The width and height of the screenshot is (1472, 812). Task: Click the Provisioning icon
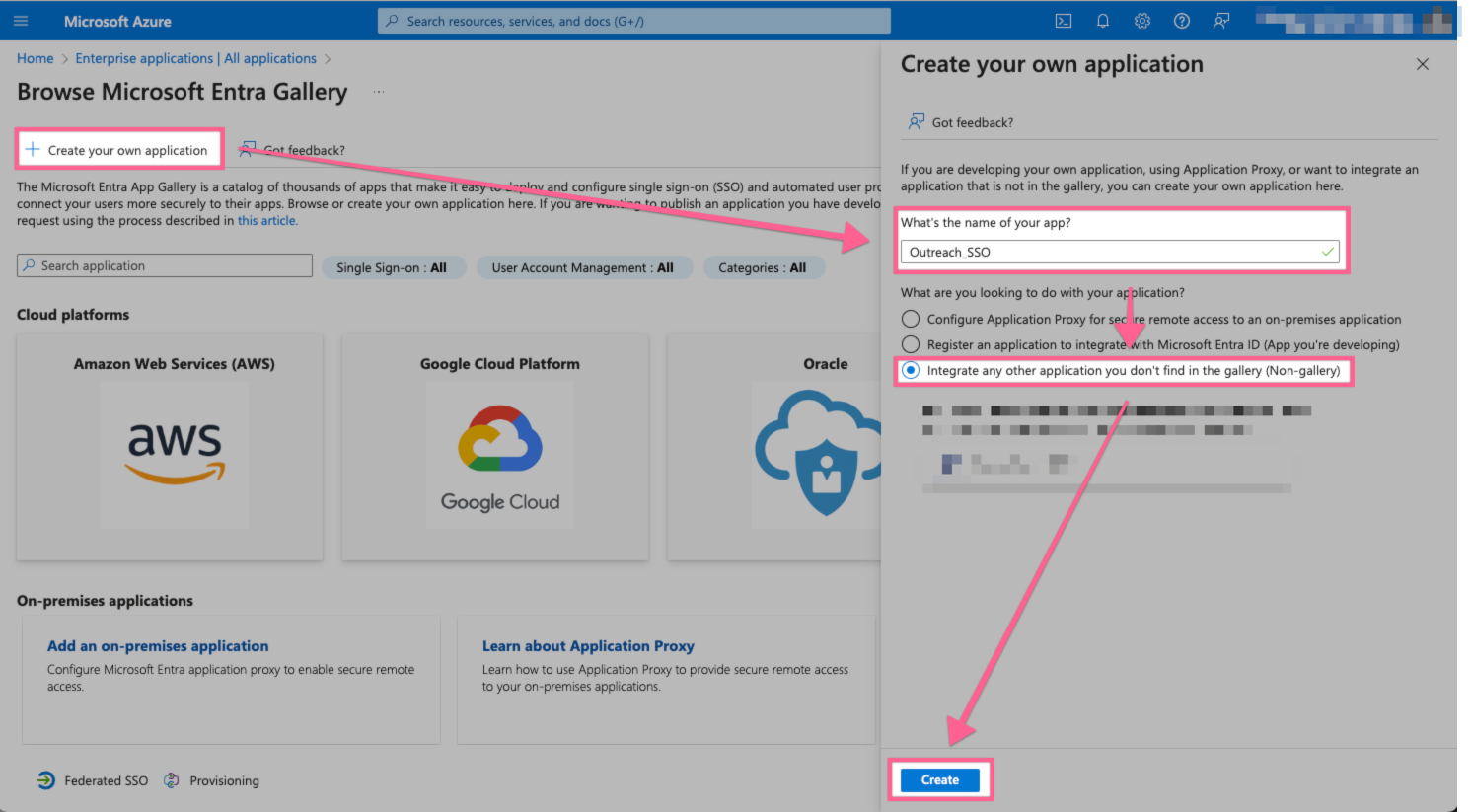(x=172, y=780)
